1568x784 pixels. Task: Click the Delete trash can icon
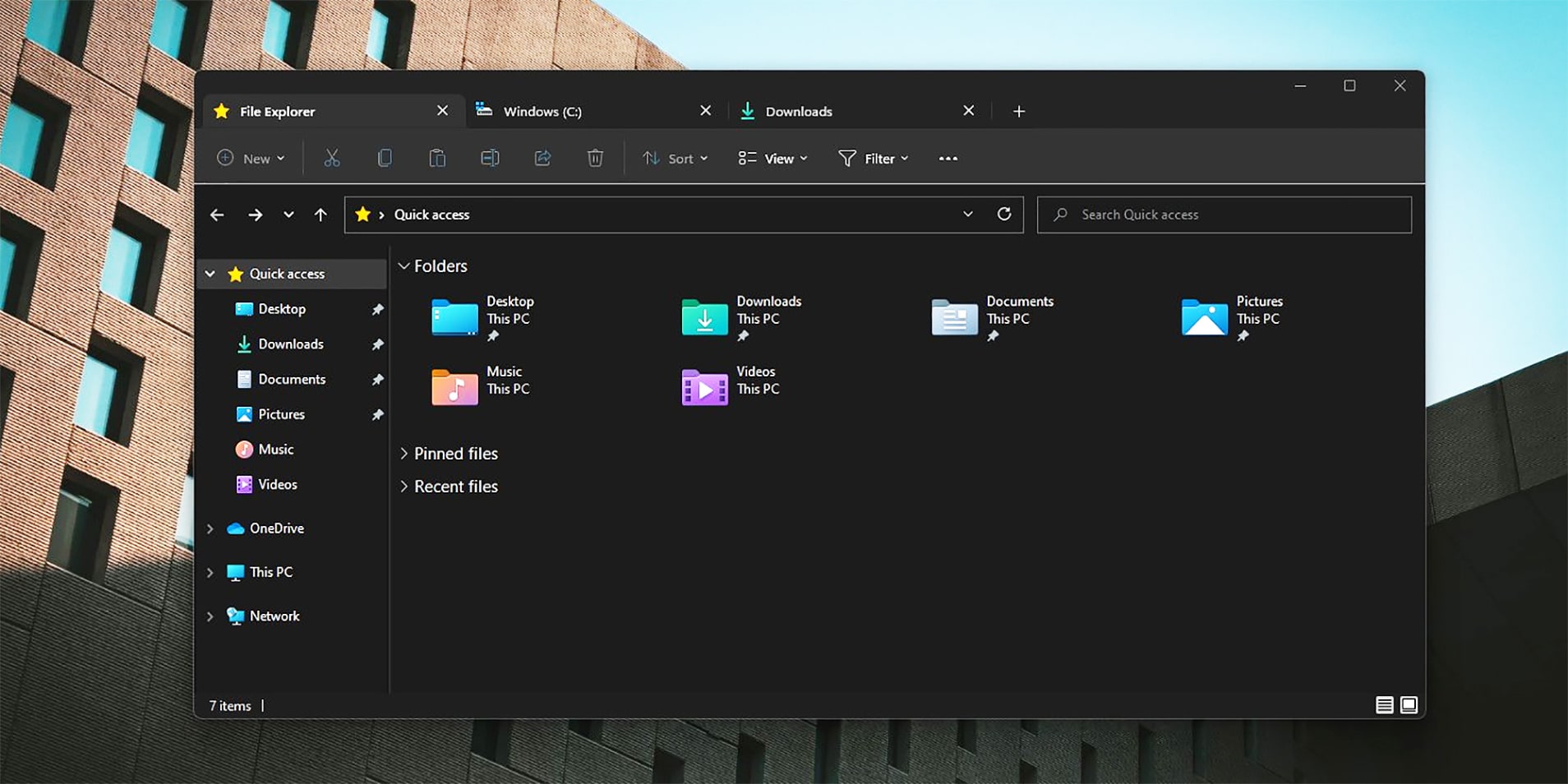[595, 158]
